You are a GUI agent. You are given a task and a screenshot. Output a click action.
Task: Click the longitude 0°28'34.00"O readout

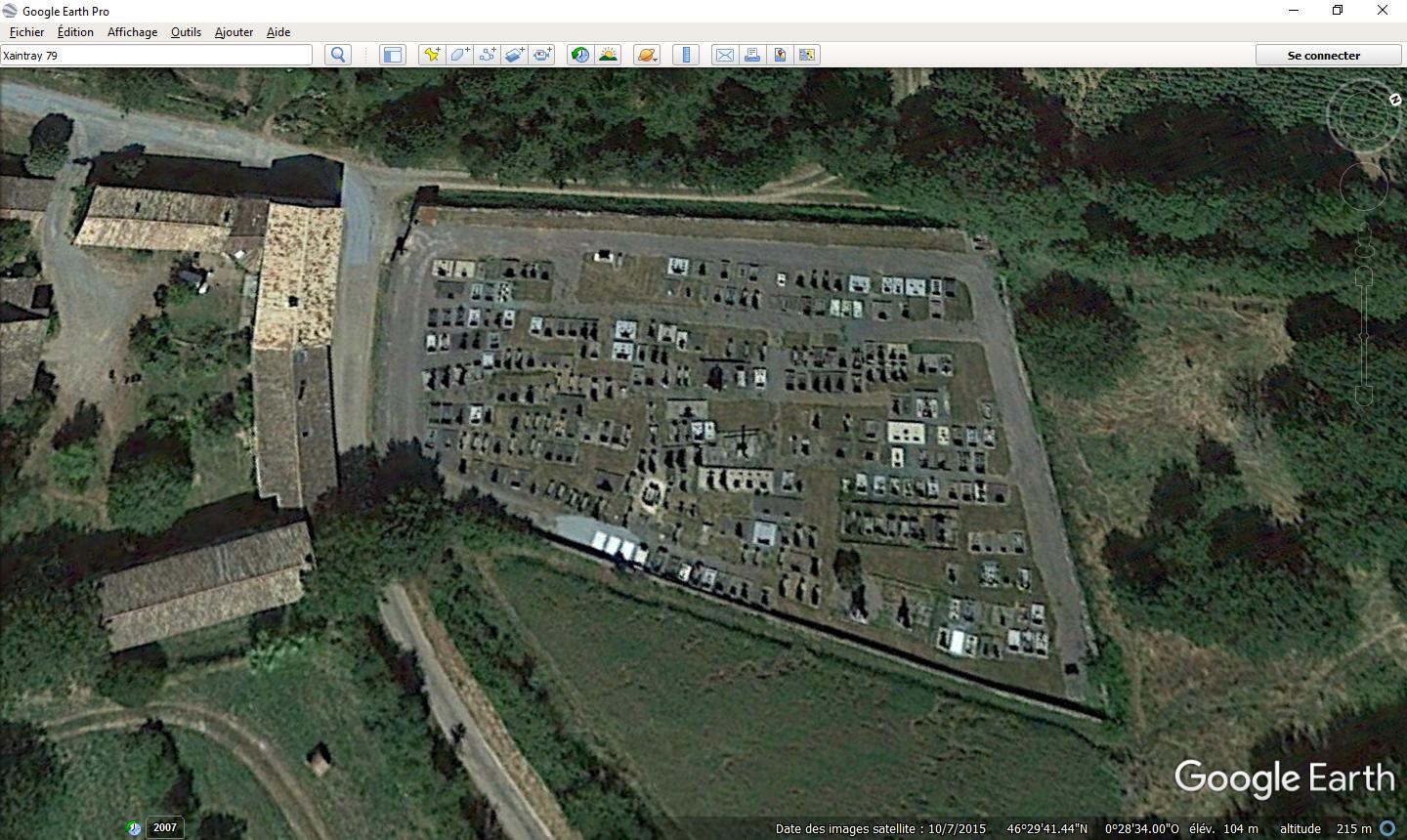[x=1141, y=828]
